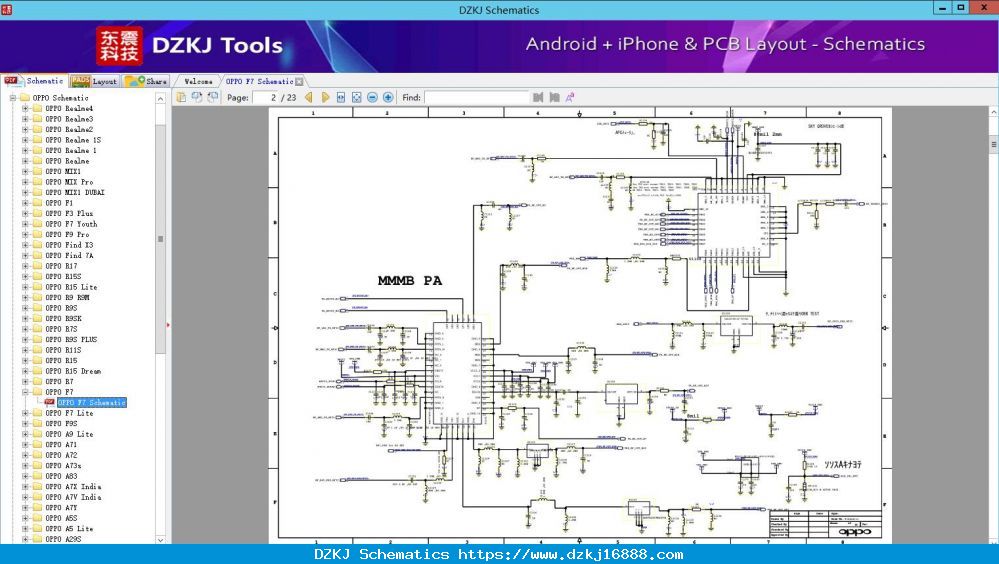Expand the OPPO Realme4 folder

pyautogui.click(x=25, y=108)
